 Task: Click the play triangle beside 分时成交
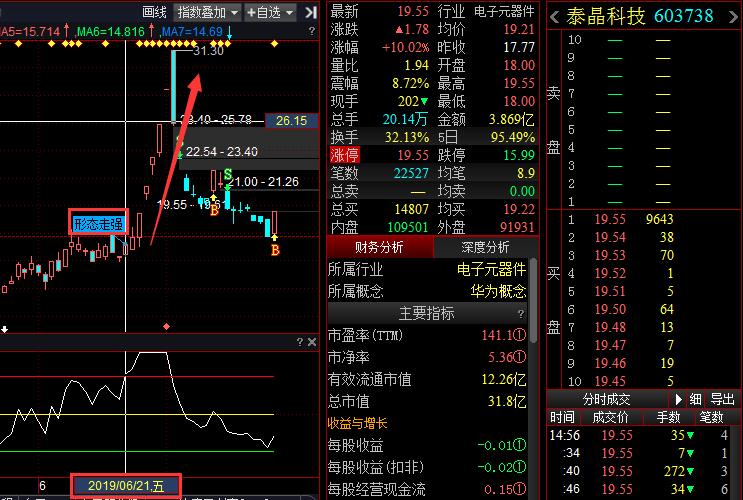(676, 397)
